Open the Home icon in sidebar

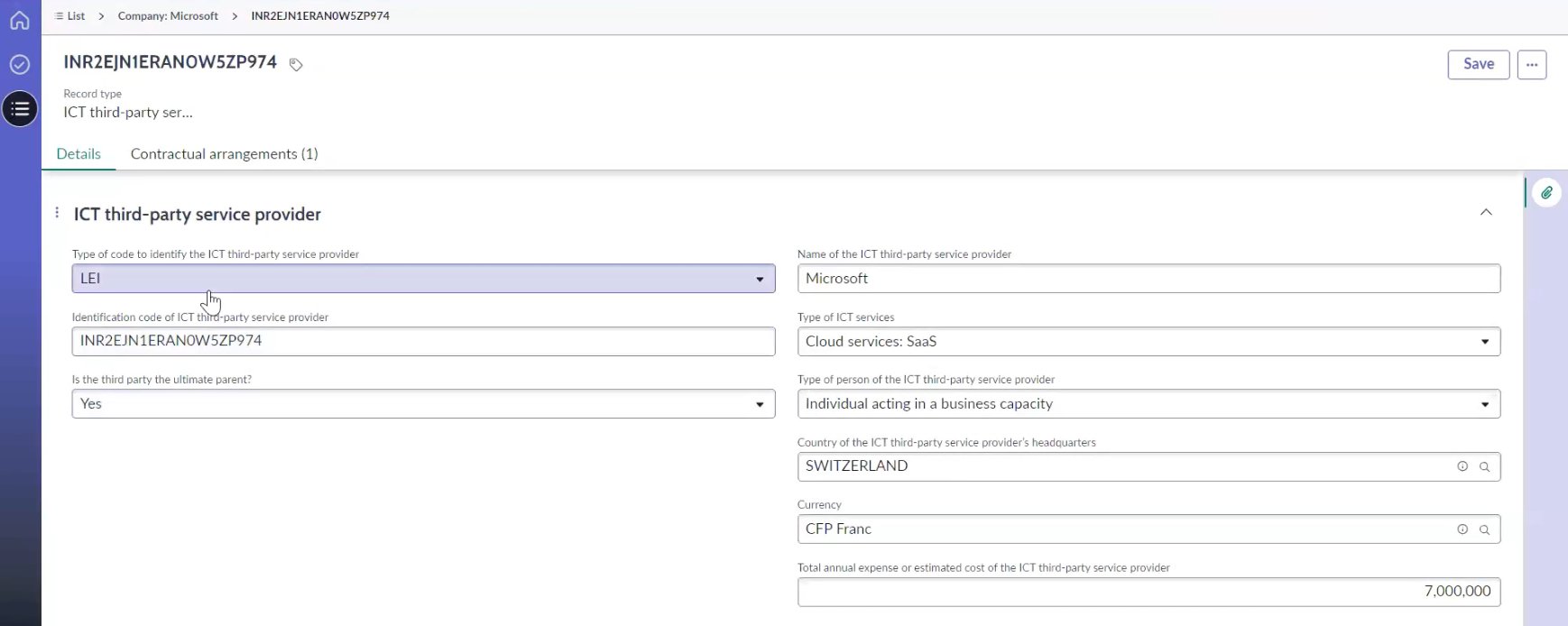tap(20, 20)
